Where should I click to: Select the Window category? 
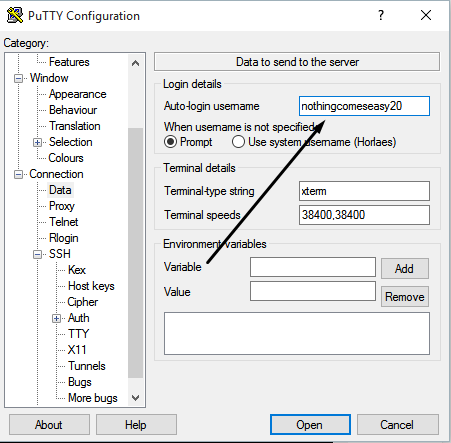point(49,78)
